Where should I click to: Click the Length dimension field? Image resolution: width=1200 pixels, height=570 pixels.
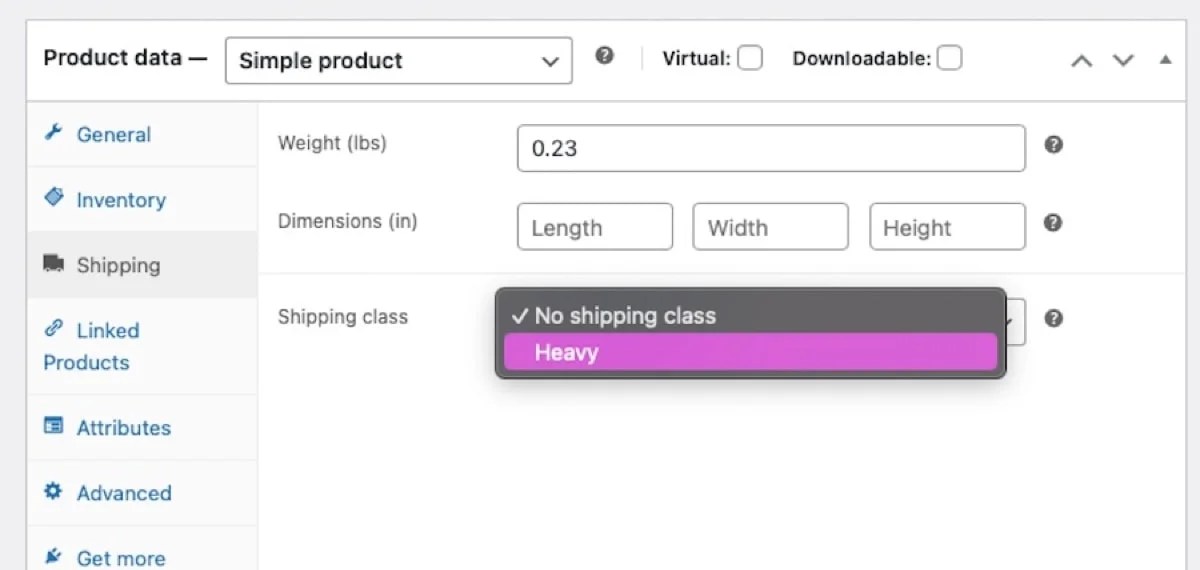point(594,227)
